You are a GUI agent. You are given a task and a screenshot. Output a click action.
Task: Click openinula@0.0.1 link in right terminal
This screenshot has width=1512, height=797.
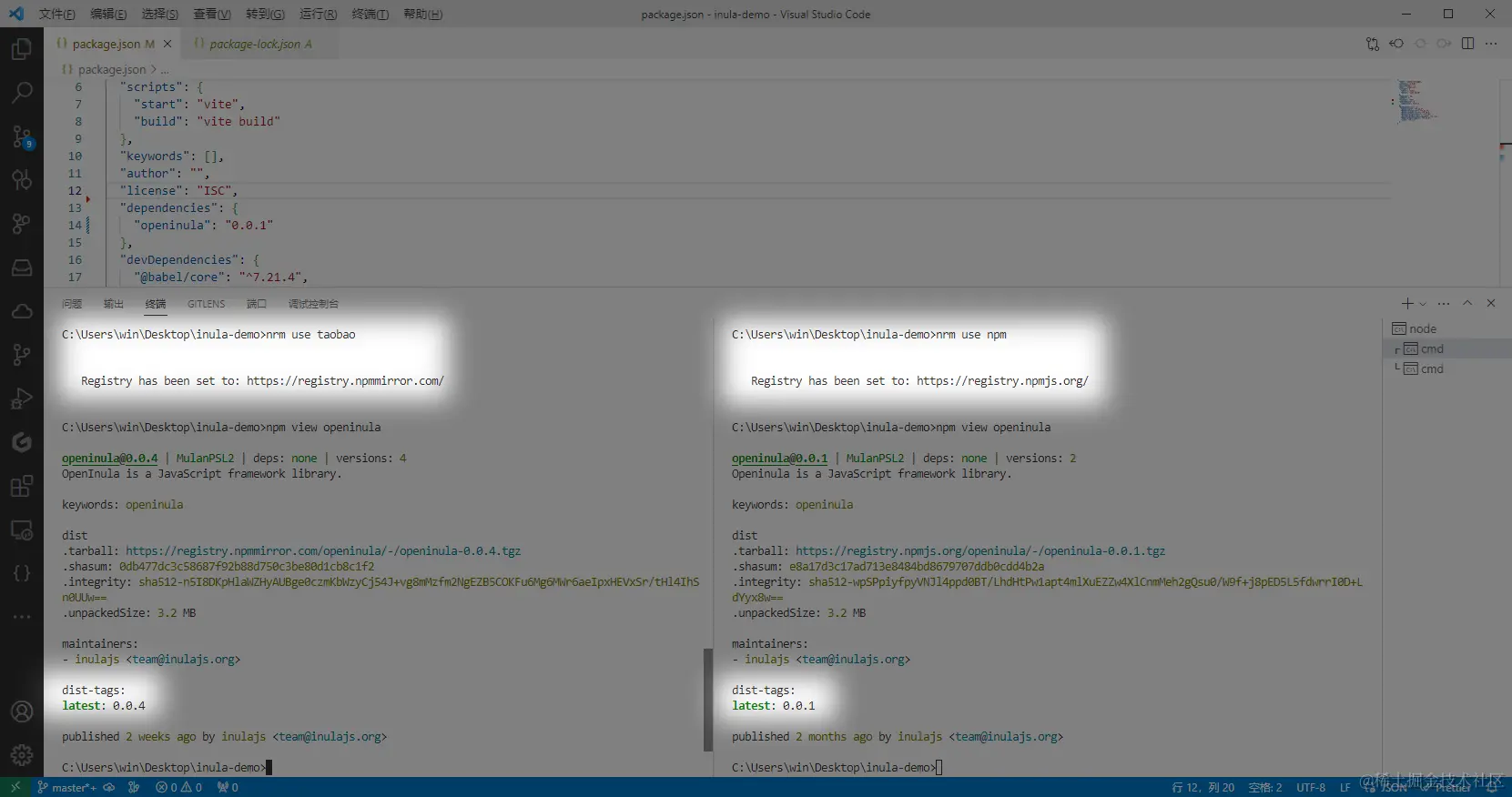point(779,458)
